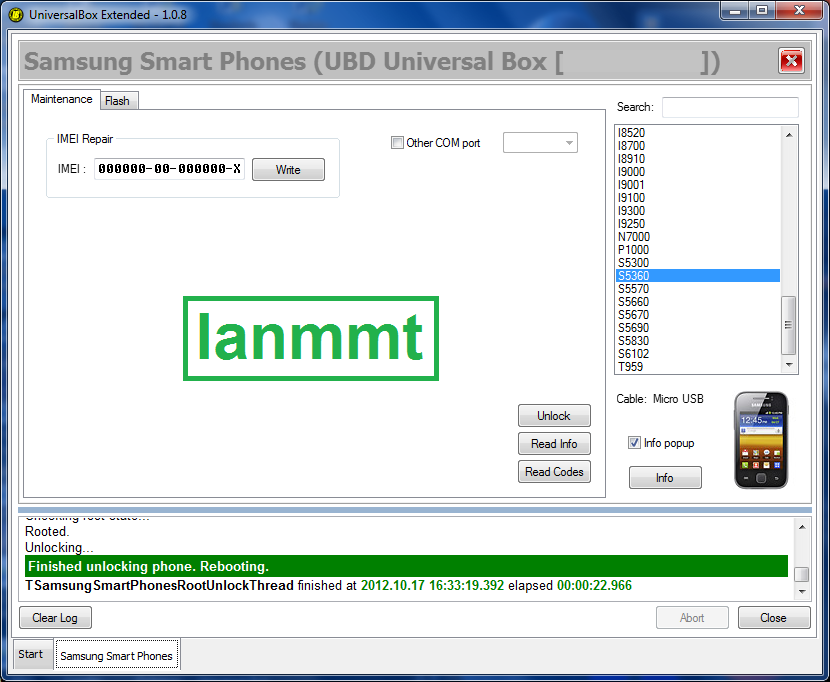Viewport: 830px width, 682px height.
Task: Click the TSamsungSmartPhonesRootUnlockThread log line
Action: 328,585
